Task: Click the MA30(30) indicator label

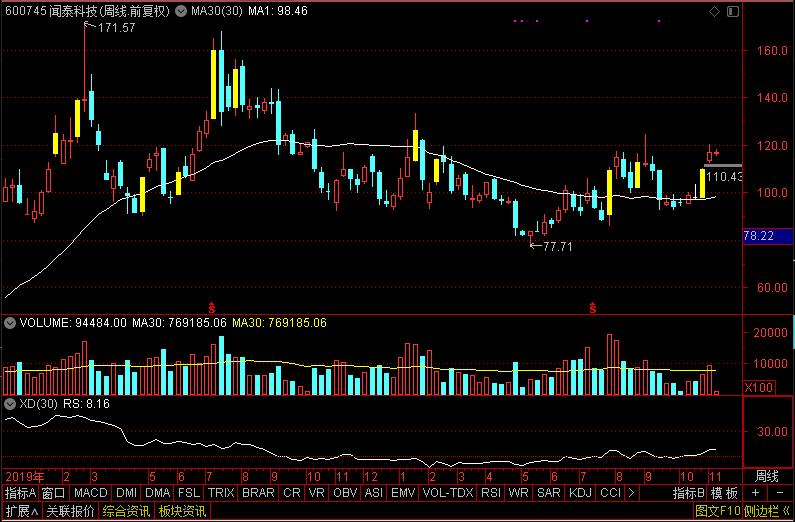Action: (x=217, y=11)
